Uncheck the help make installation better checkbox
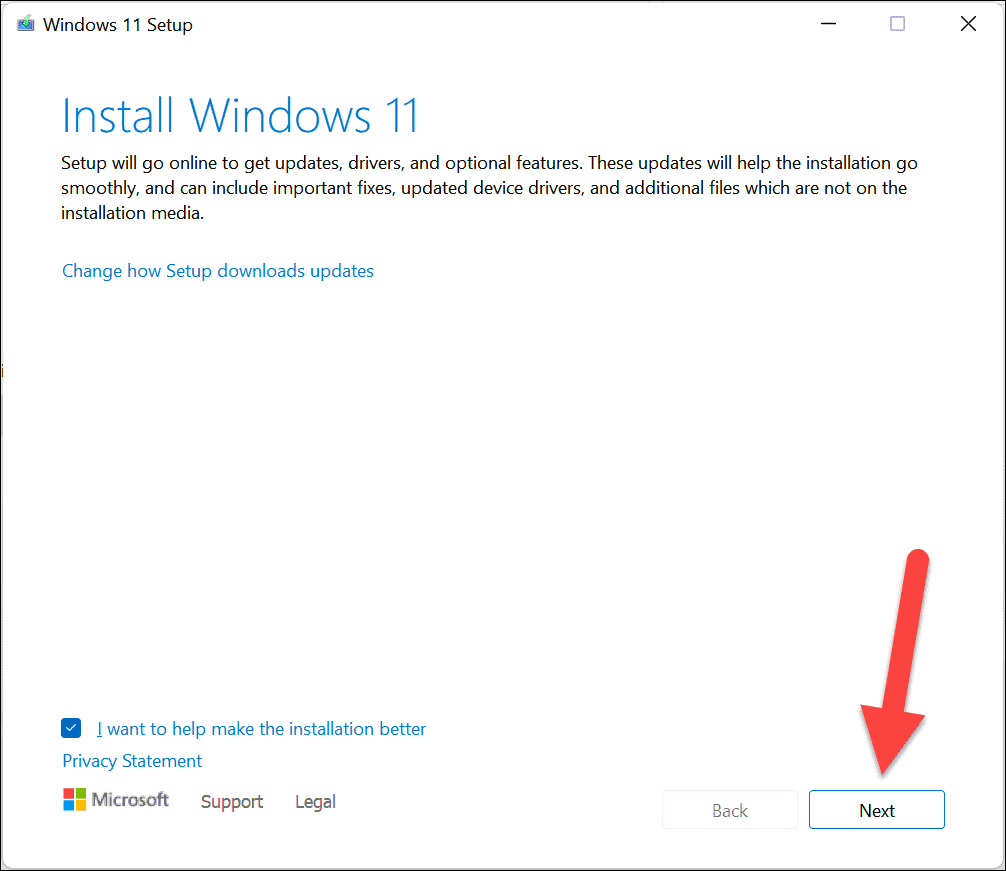Screen dimensions: 1006x871 (x=71, y=728)
